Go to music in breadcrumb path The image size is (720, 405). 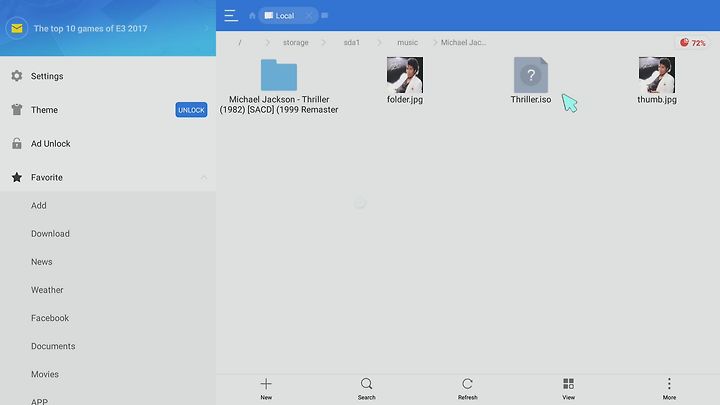[407, 42]
